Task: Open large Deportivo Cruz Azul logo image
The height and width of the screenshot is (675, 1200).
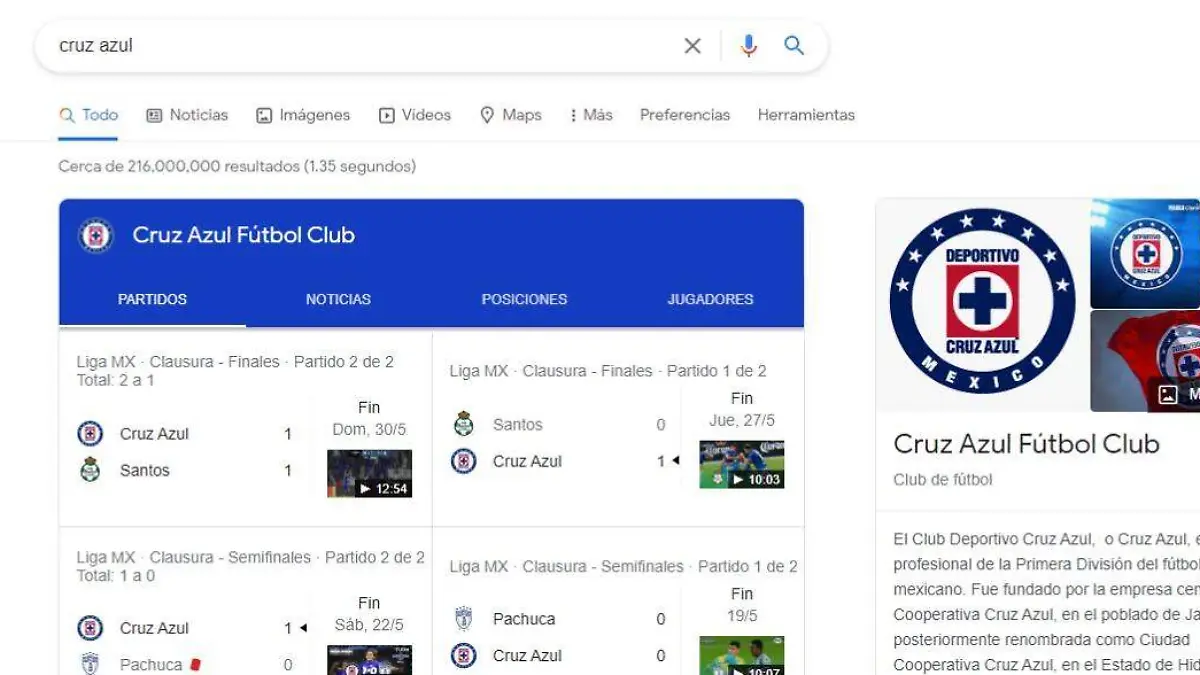Action: 982,304
